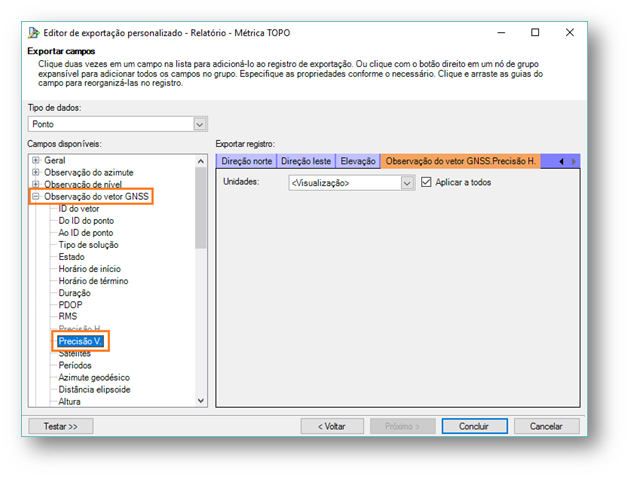Open the Tipo de dados dropdown
This screenshot has width=630, height=479.
coord(198,124)
